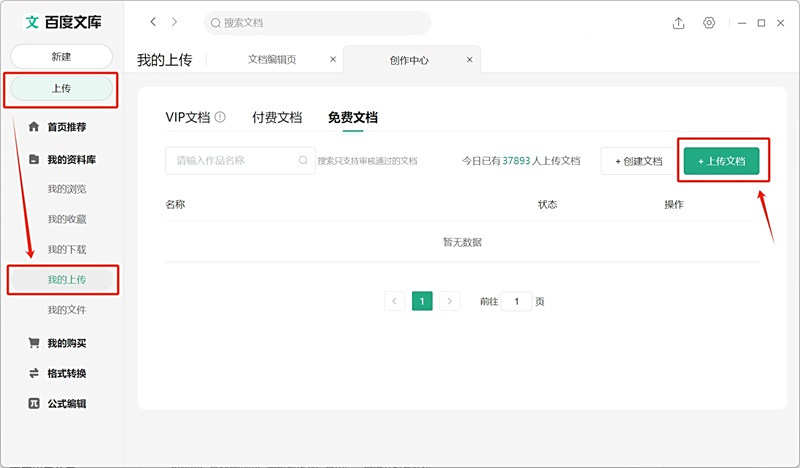Open settings via the hexagon gear icon
Image resolution: width=800 pixels, height=468 pixels.
(709, 23)
